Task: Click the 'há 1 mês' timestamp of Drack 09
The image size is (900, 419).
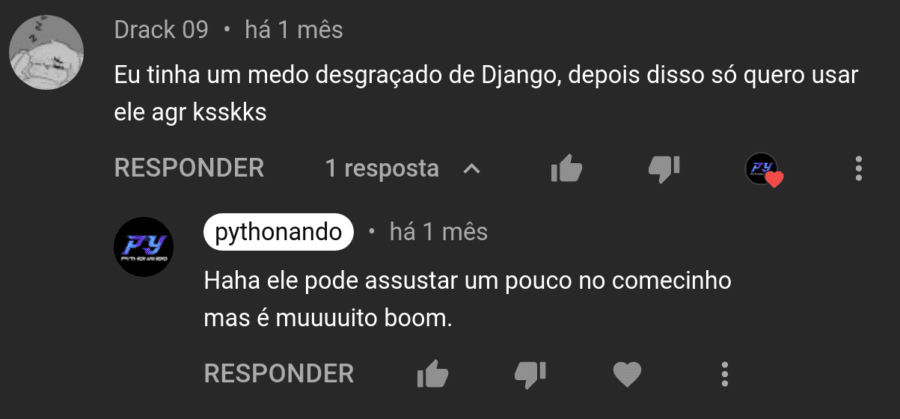Action: point(294,30)
